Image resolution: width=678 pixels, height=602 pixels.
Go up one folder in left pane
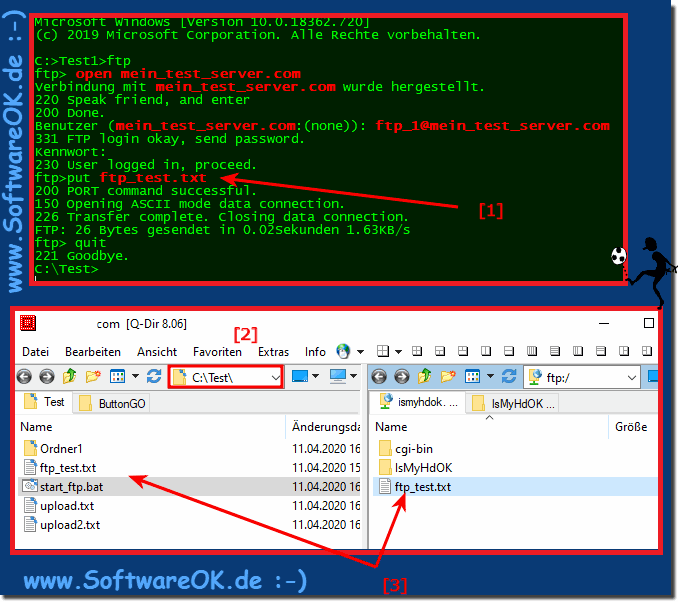click(x=69, y=376)
